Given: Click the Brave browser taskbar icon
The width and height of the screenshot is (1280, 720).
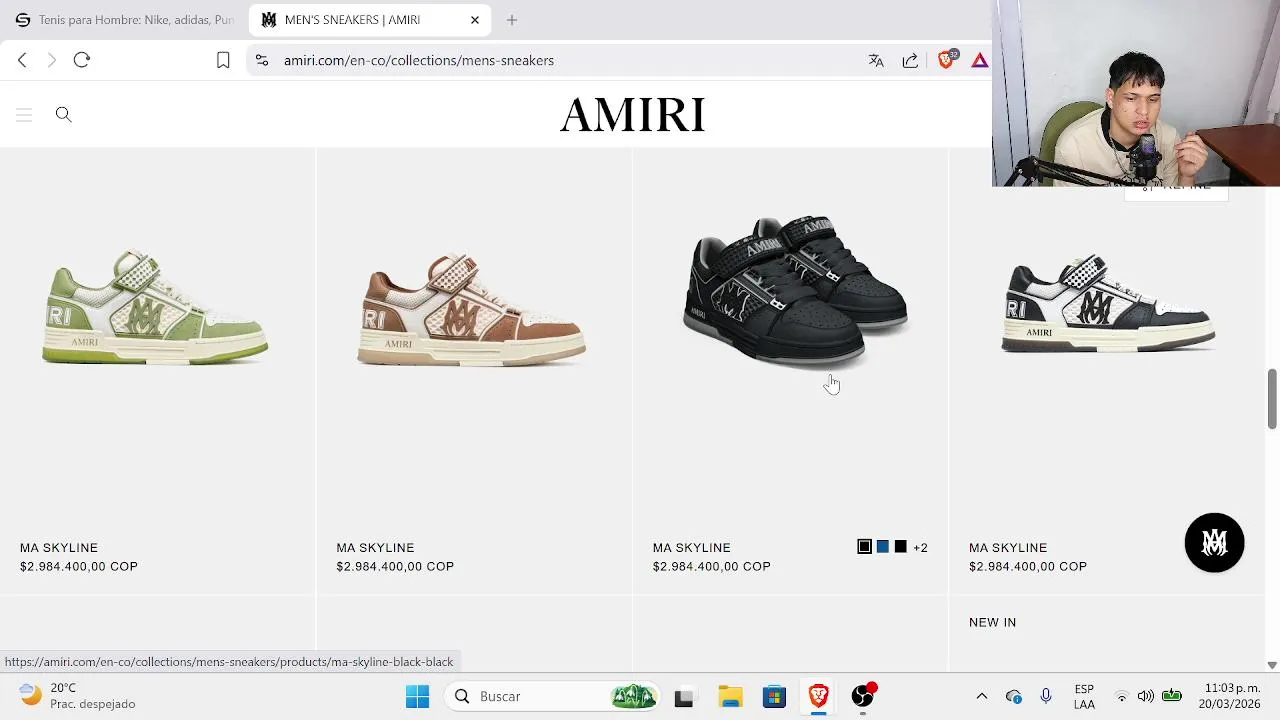Looking at the screenshot, I should coord(819,696).
